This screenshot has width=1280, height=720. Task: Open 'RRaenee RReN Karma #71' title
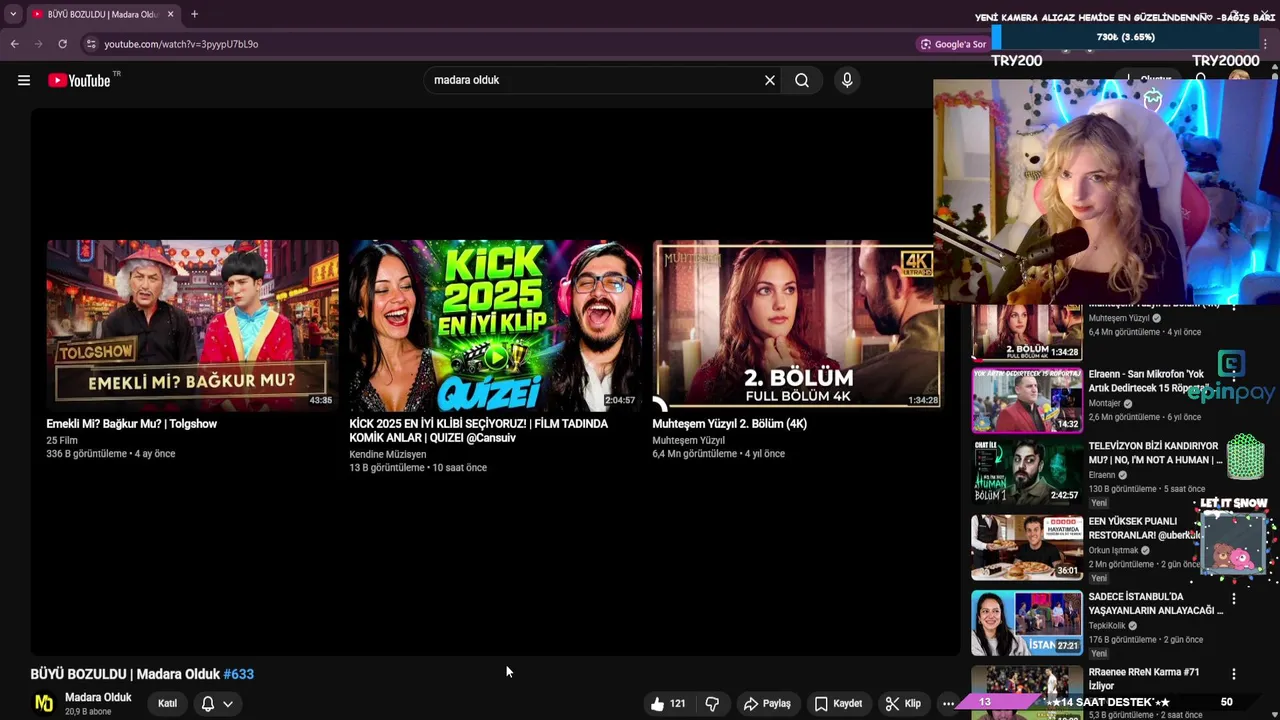click(x=1144, y=679)
